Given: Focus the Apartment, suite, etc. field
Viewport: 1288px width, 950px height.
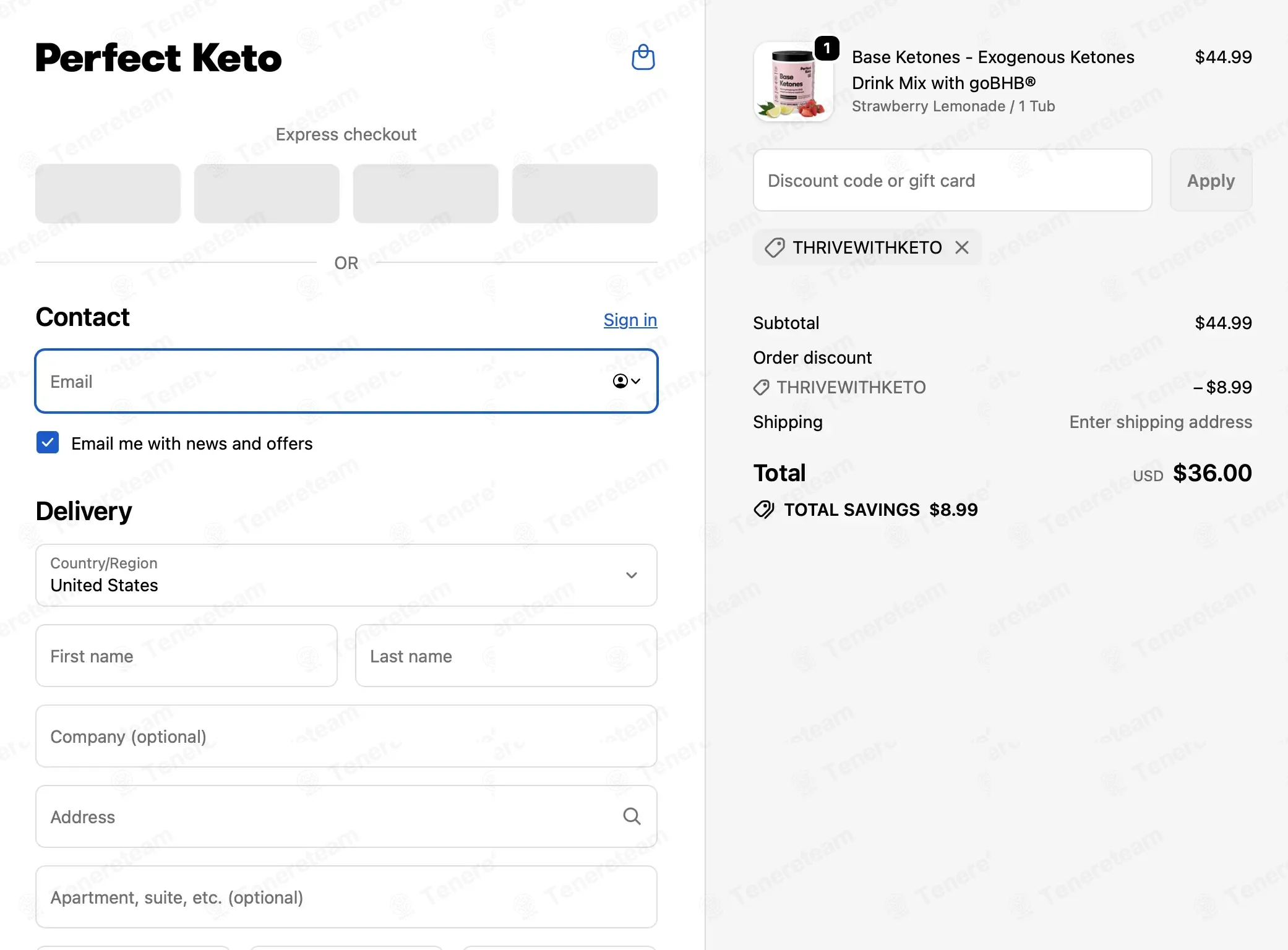Looking at the screenshot, I should coord(346,897).
